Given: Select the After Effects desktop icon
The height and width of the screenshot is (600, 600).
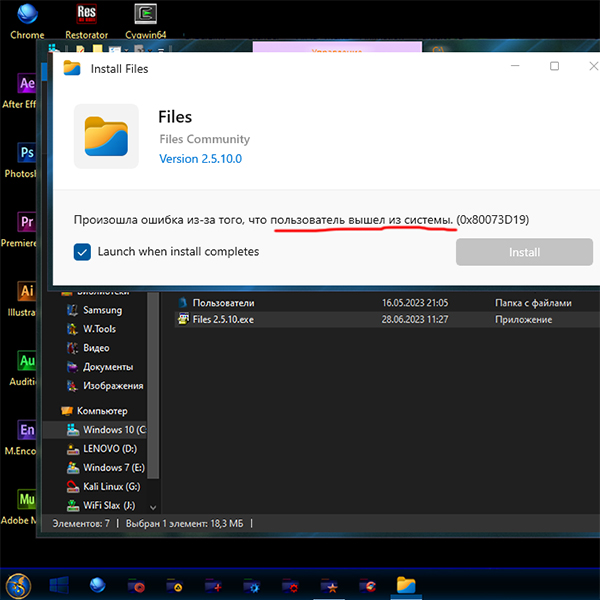Looking at the screenshot, I should (19, 91).
